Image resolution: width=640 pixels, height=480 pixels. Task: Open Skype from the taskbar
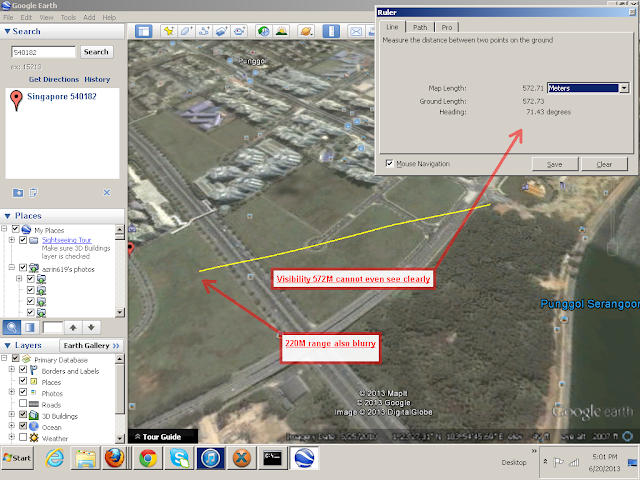179,458
